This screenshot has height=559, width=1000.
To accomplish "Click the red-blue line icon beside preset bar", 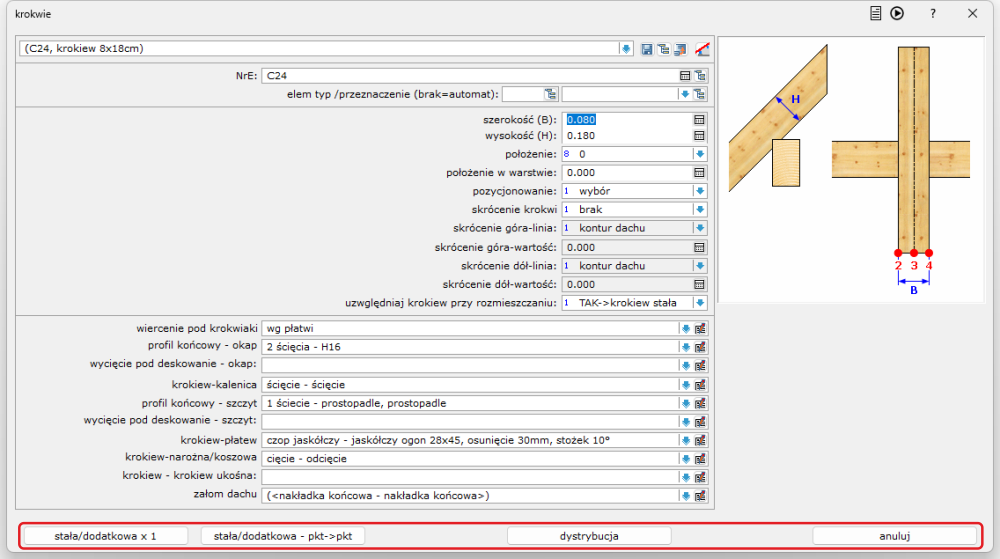I will (x=701, y=48).
